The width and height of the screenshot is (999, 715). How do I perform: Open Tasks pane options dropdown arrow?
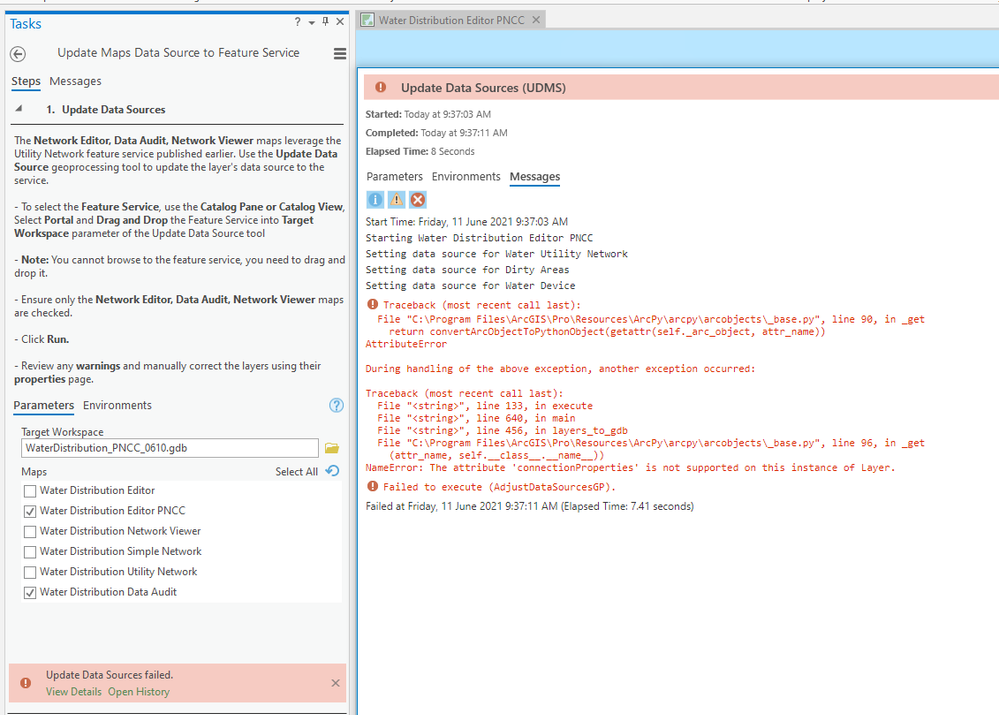pyautogui.click(x=312, y=23)
